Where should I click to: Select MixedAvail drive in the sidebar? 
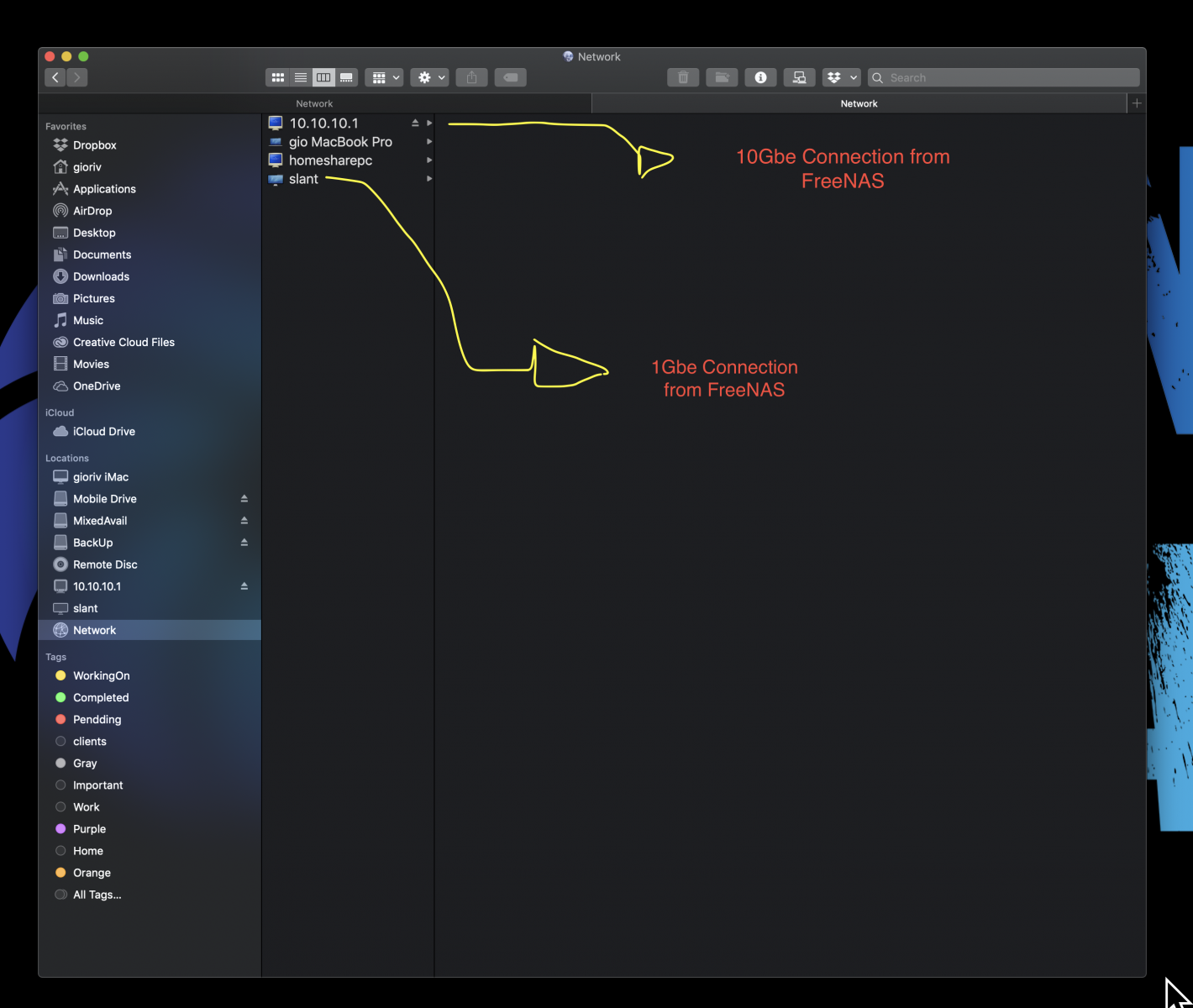tap(150, 521)
